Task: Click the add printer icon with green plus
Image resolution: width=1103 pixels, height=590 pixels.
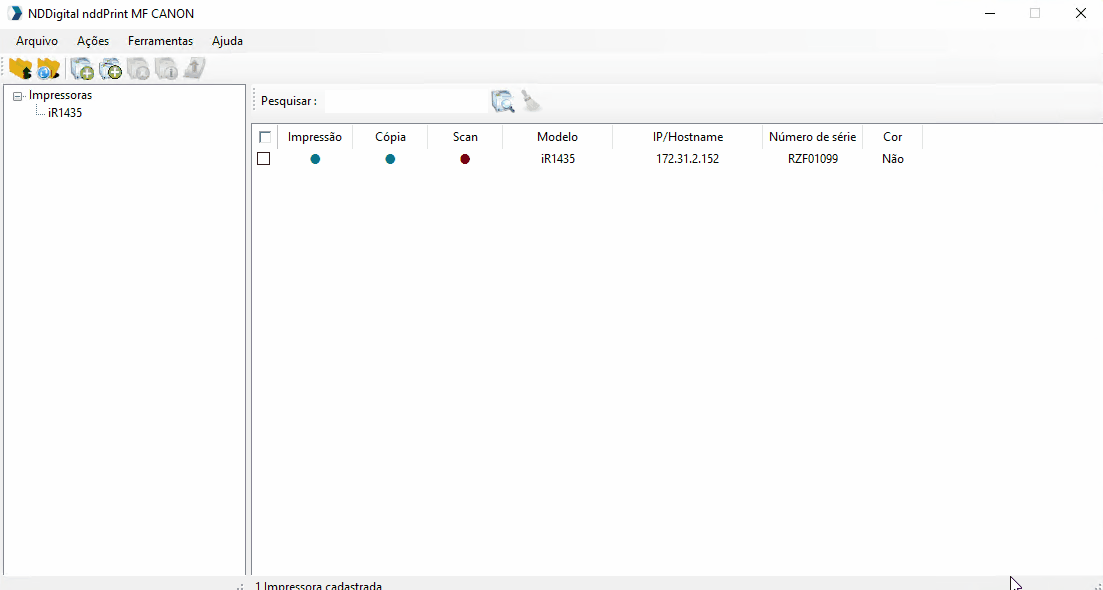Action: 81,68
